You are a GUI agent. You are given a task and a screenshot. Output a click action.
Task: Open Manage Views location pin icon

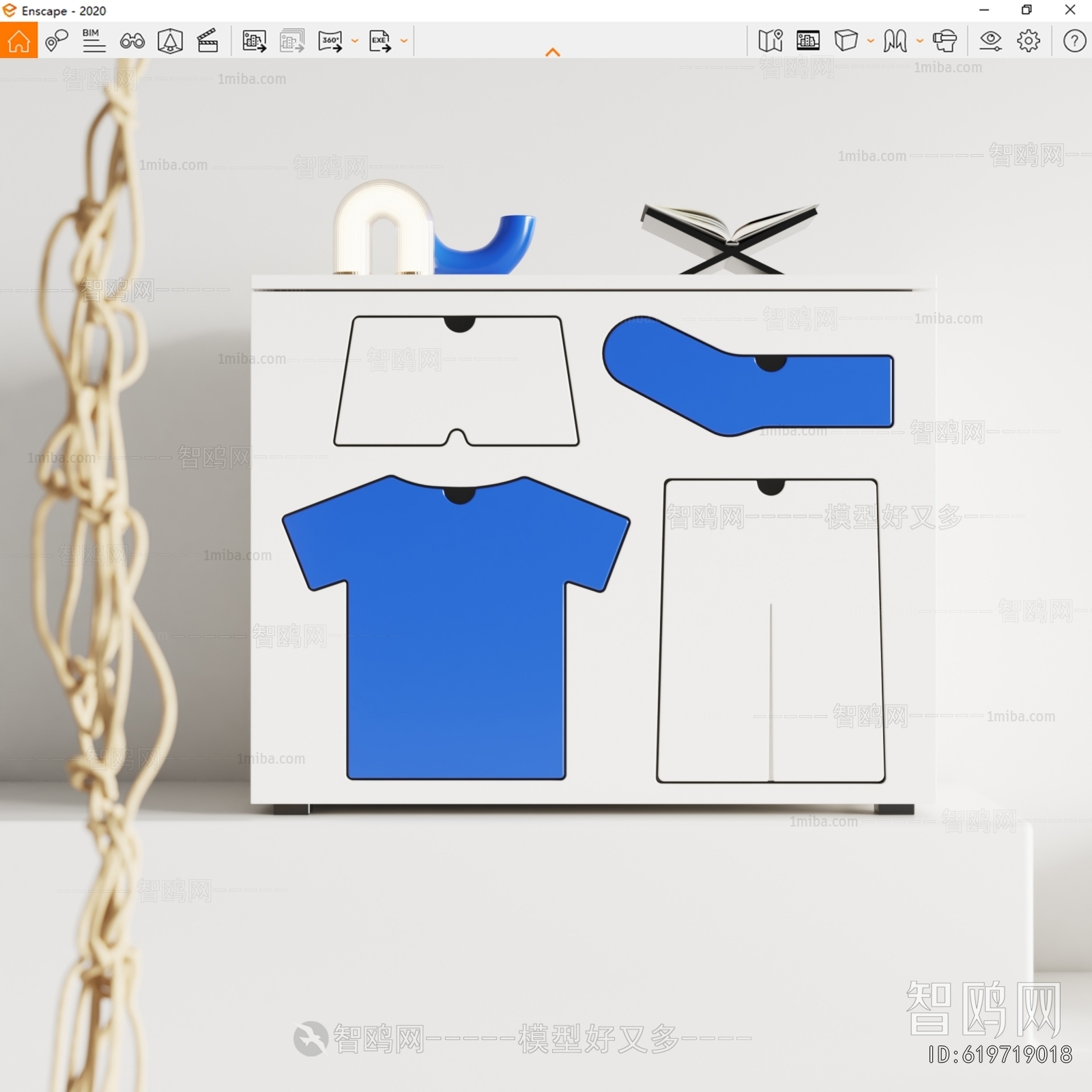[57, 41]
